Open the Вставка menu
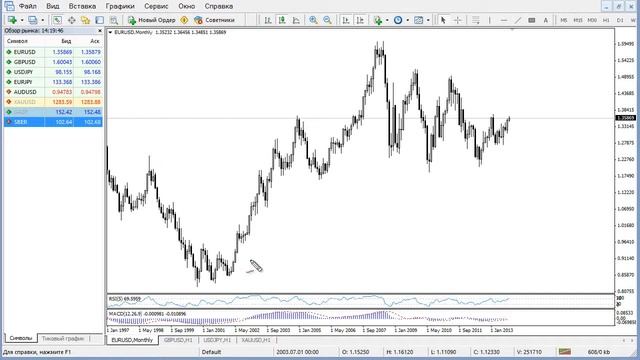The width and height of the screenshot is (640, 360). (x=82, y=6)
